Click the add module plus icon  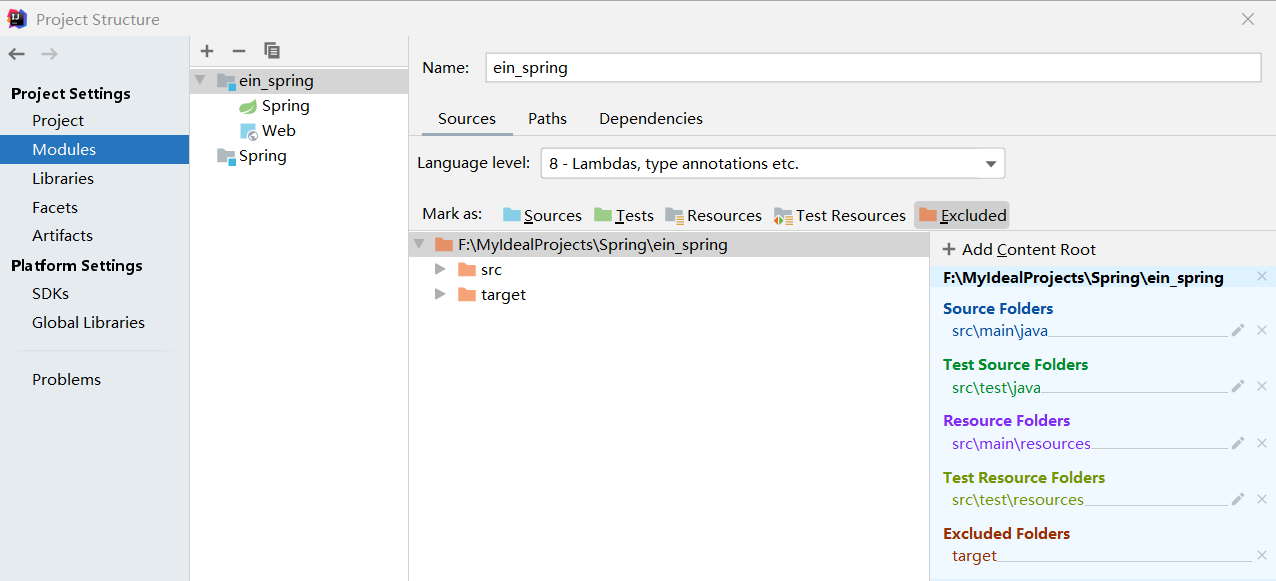(x=207, y=51)
